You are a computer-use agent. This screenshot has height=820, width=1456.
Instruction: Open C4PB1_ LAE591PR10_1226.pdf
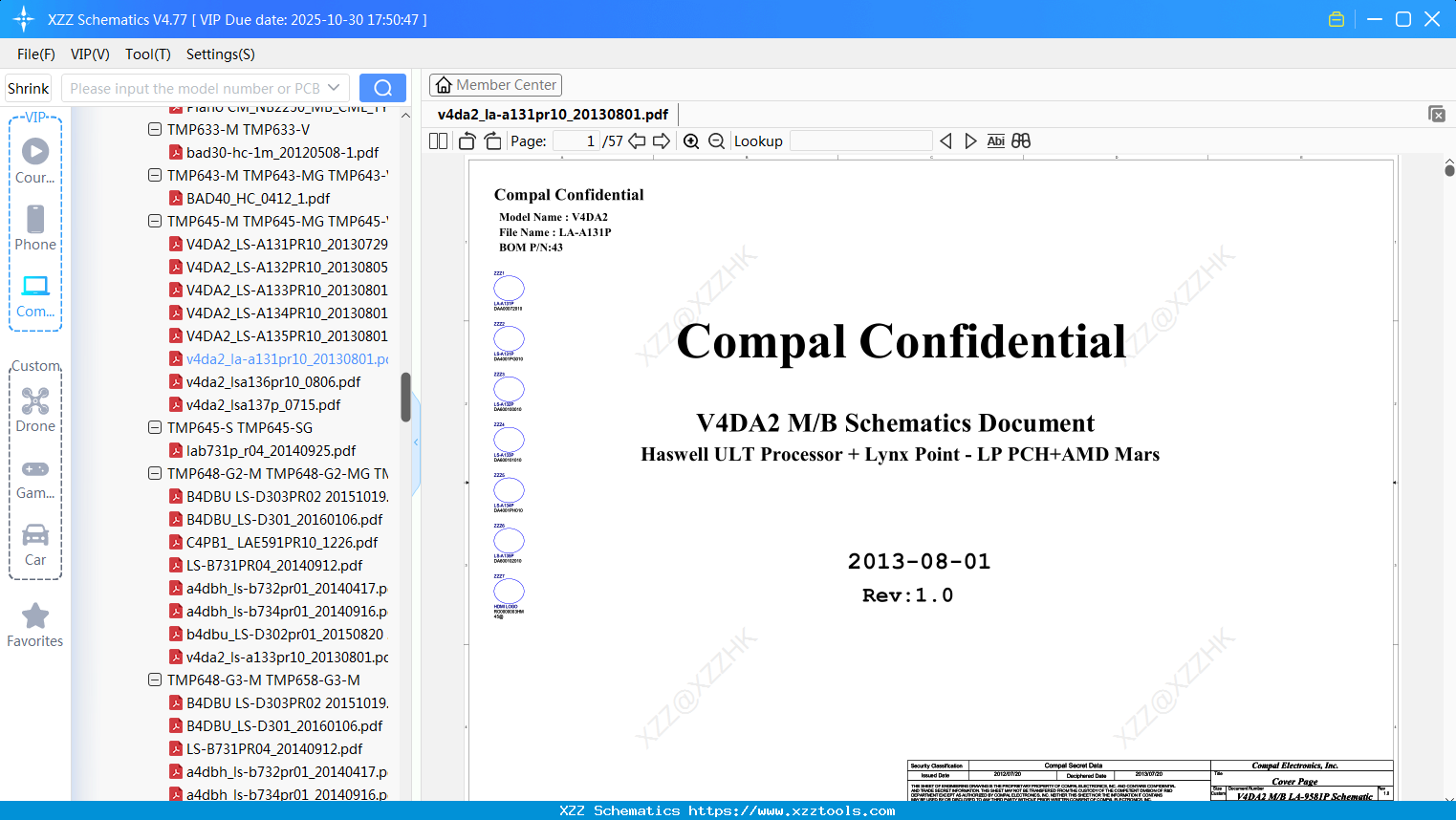click(x=282, y=542)
